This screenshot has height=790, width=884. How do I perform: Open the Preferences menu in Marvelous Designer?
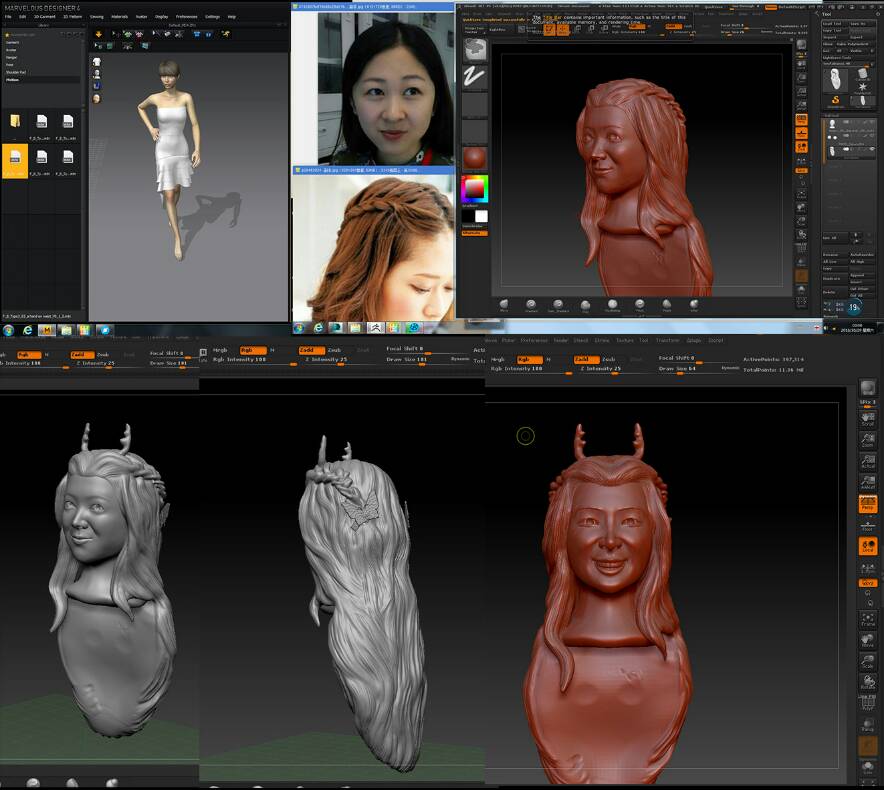click(x=186, y=17)
